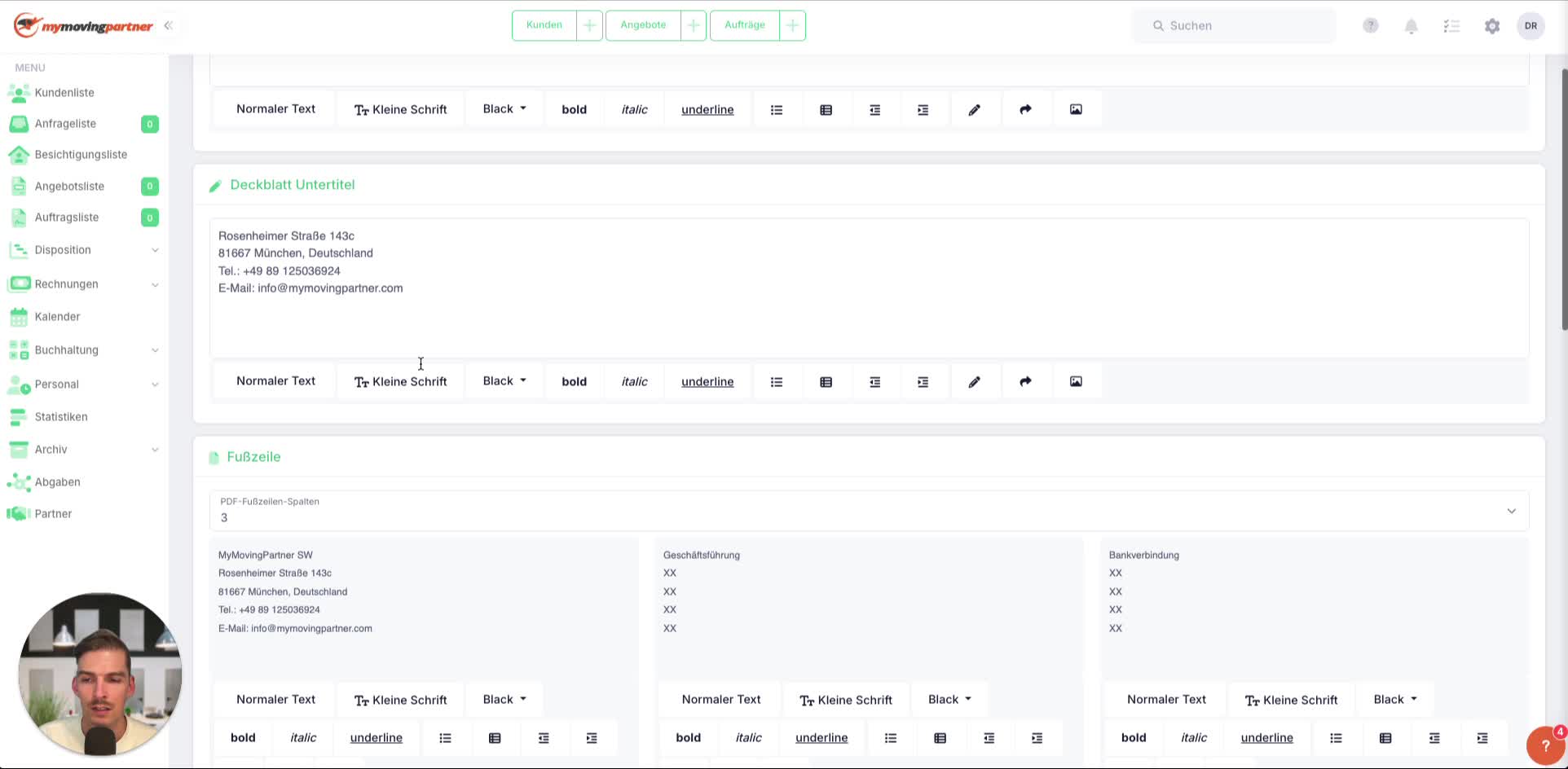Click outdent icon in top editor toolbar
Screen dimensions: 1568x769
click(x=875, y=109)
